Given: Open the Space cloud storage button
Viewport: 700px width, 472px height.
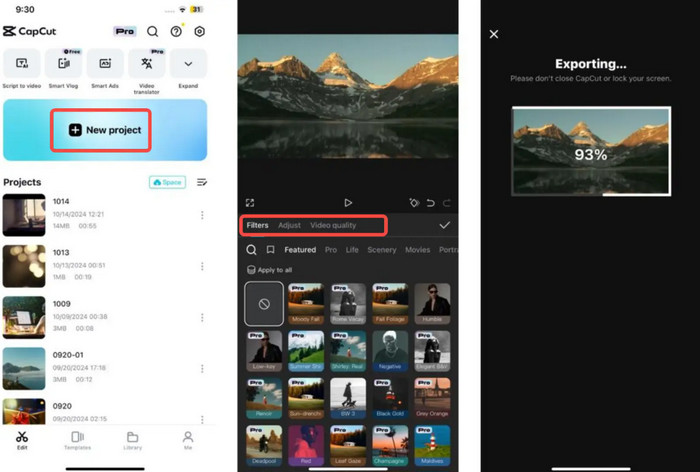Looking at the screenshot, I should coord(169,182).
